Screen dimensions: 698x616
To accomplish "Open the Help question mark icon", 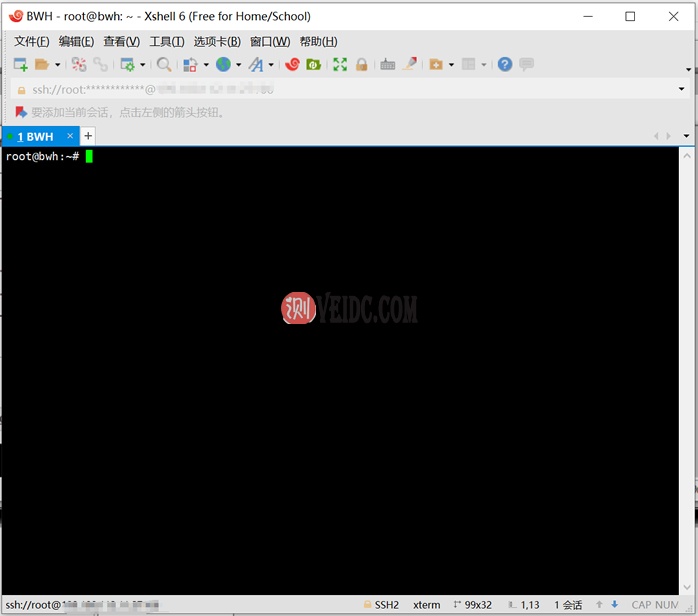I will (505, 65).
